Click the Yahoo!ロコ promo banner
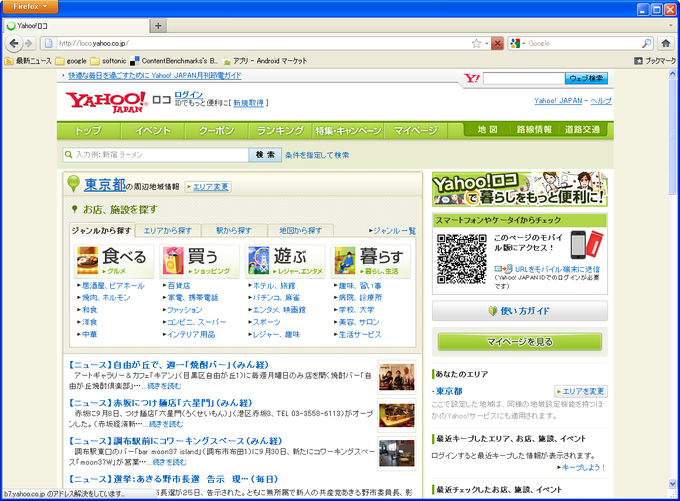The image size is (680, 501). click(x=520, y=189)
